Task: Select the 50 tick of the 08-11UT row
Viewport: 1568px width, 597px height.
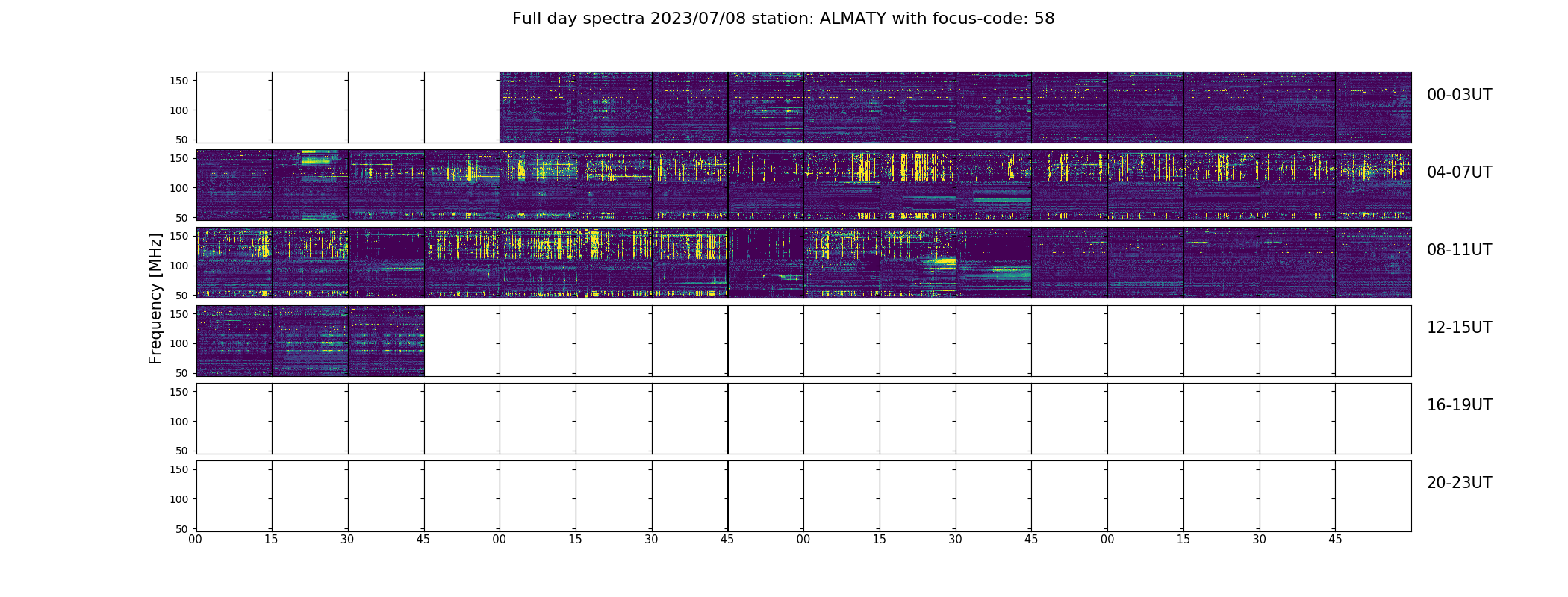Action: [x=183, y=295]
